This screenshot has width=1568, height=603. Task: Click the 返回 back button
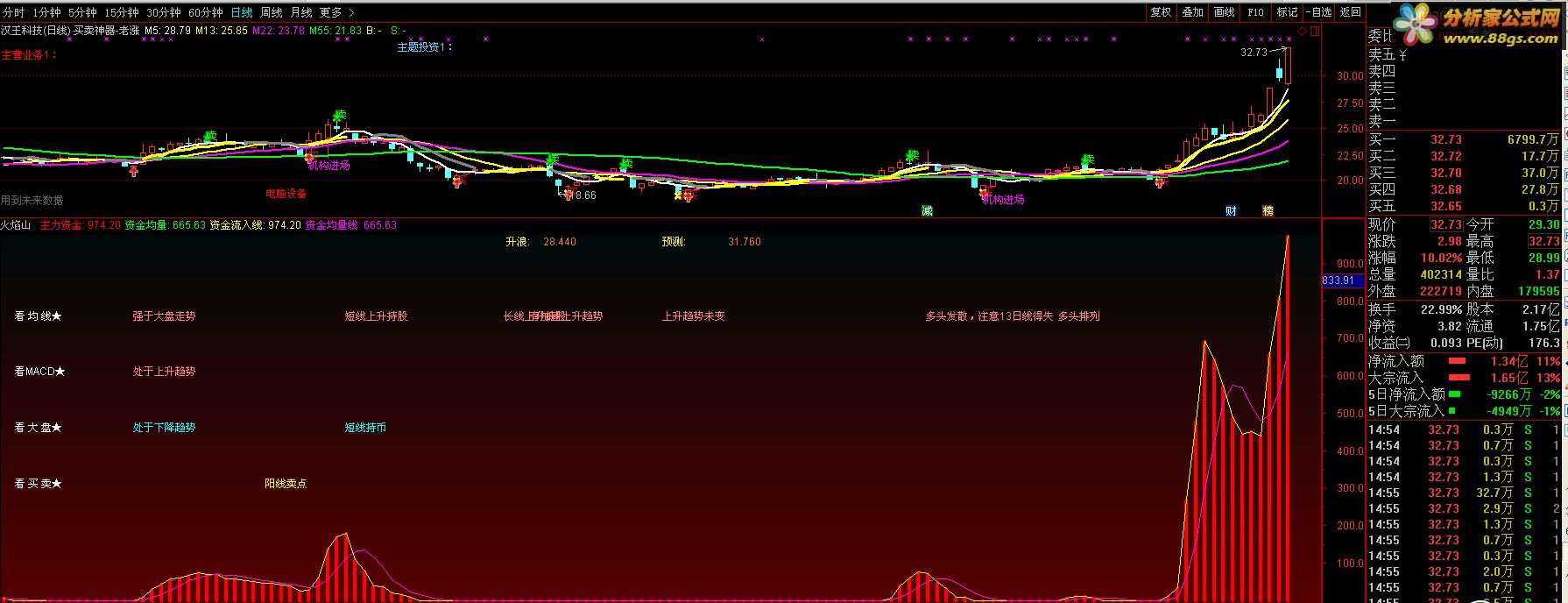coord(1351,12)
